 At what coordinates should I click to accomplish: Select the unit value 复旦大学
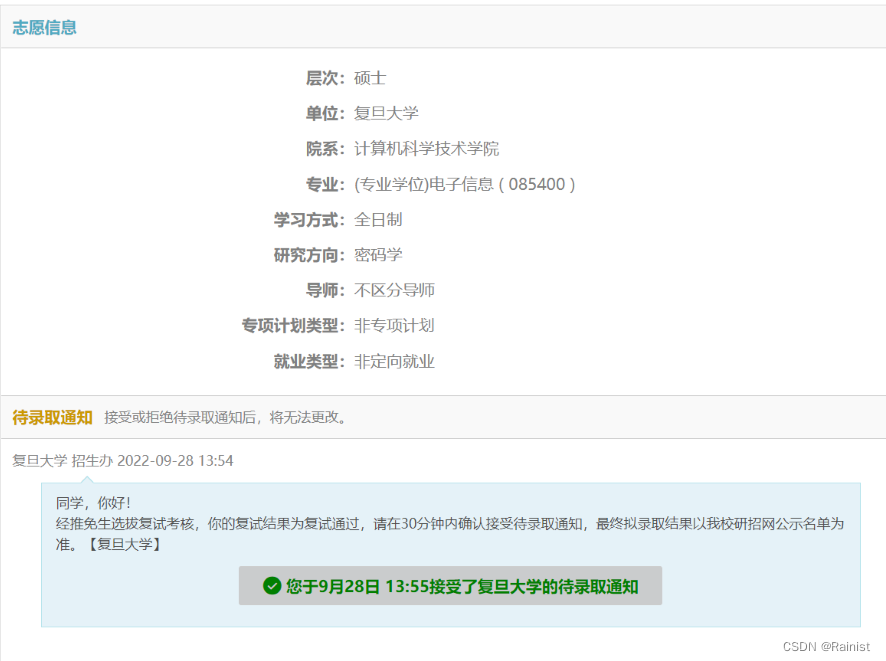386,113
